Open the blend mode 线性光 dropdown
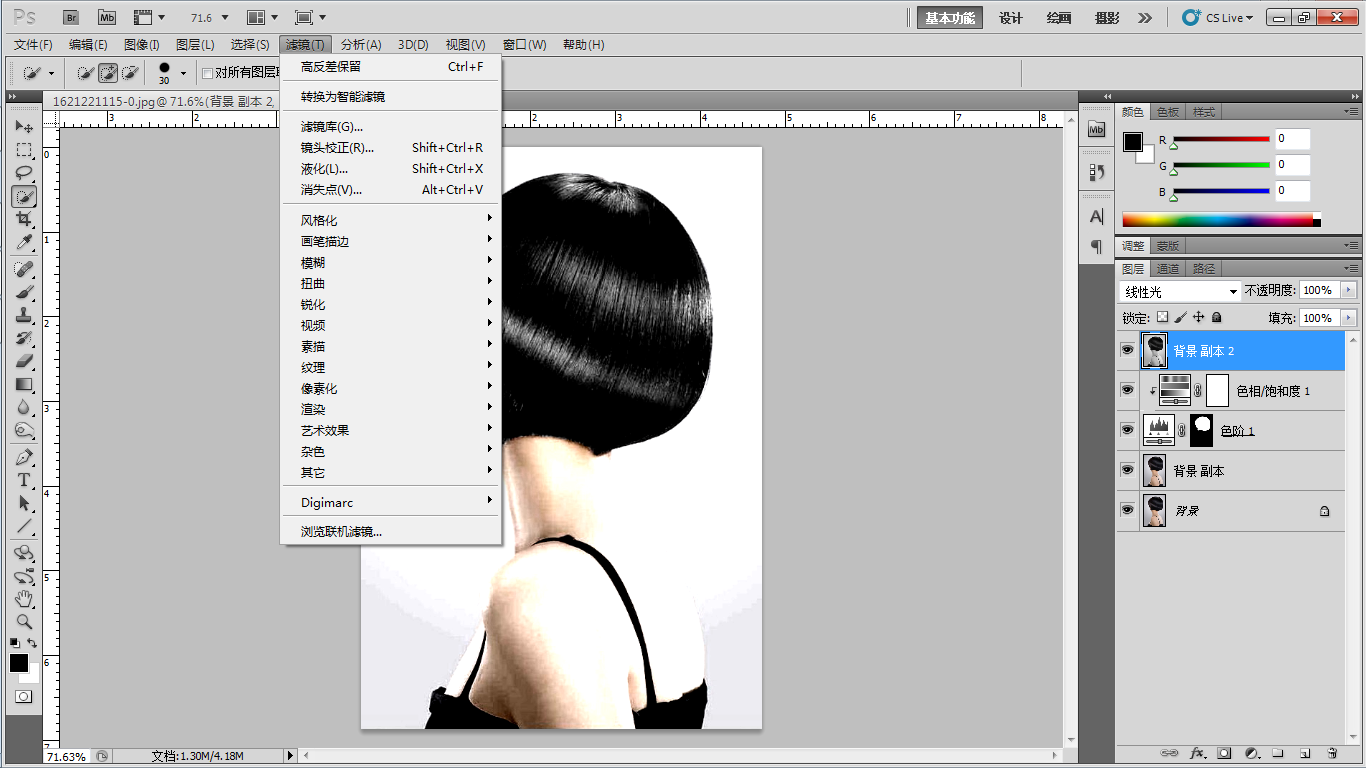Viewport: 1366px width, 768px height. tap(1180, 291)
